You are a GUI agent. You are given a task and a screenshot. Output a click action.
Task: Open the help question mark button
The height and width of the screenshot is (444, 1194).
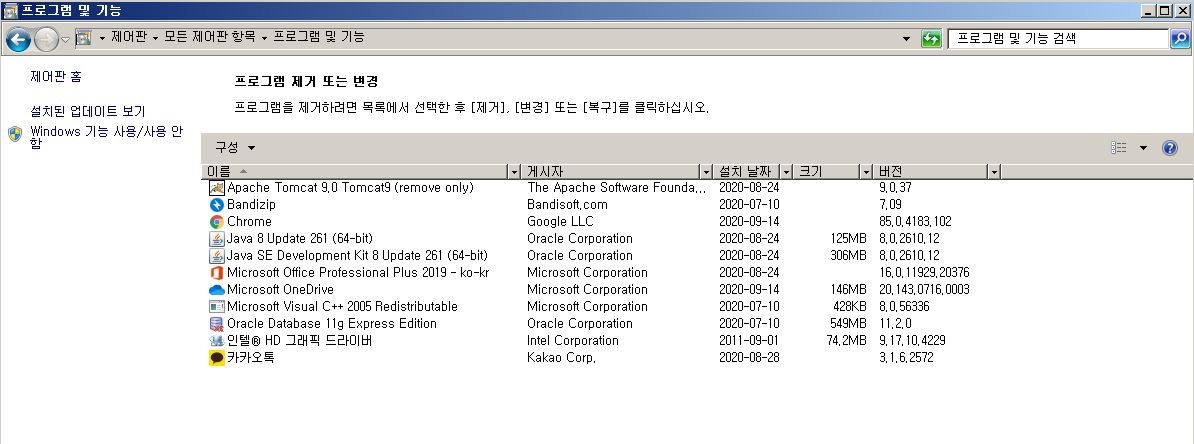pyautogui.click(x=1170, y=148)
